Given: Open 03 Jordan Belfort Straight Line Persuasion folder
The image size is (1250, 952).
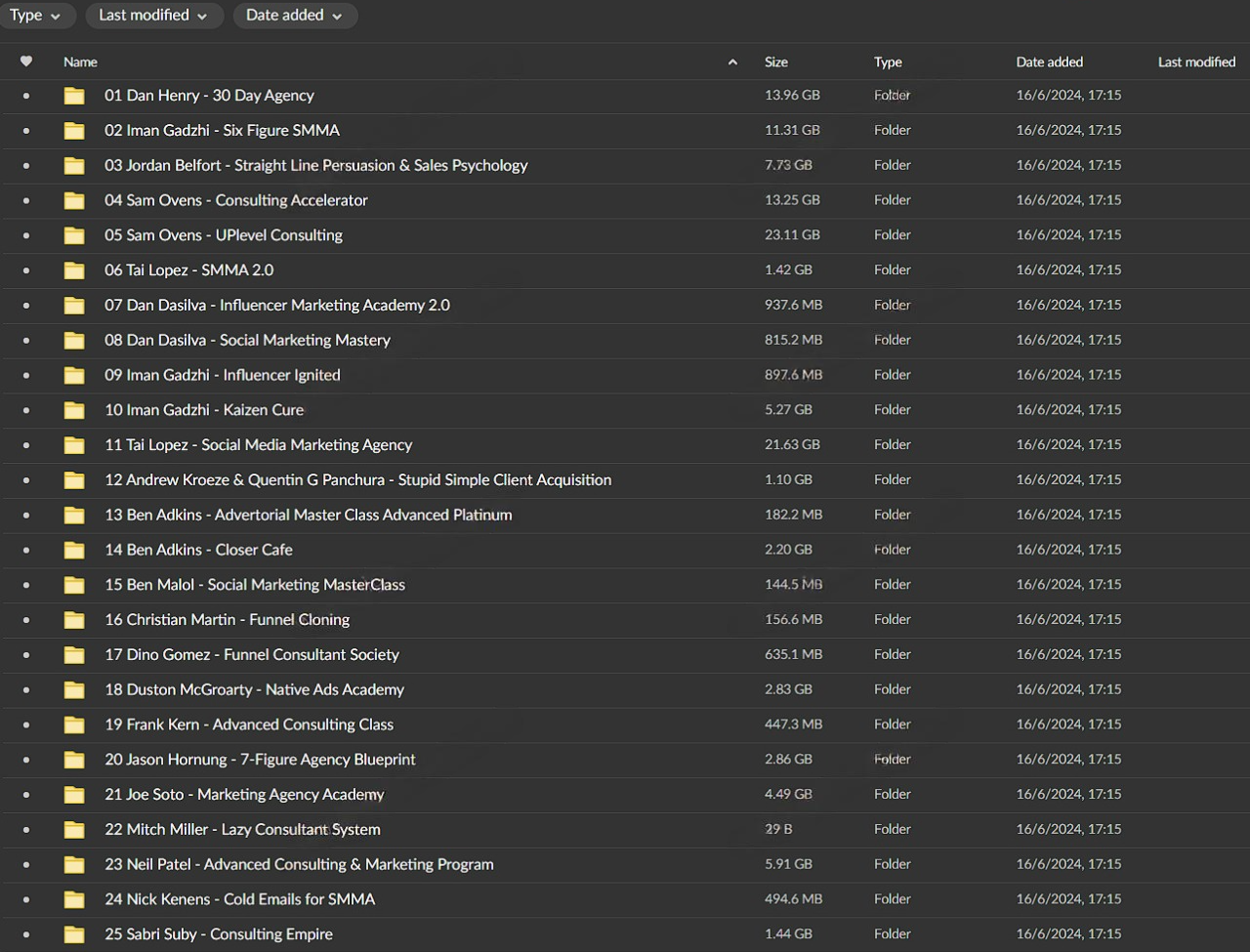Looking at the screenshot, I should (315, 166).
